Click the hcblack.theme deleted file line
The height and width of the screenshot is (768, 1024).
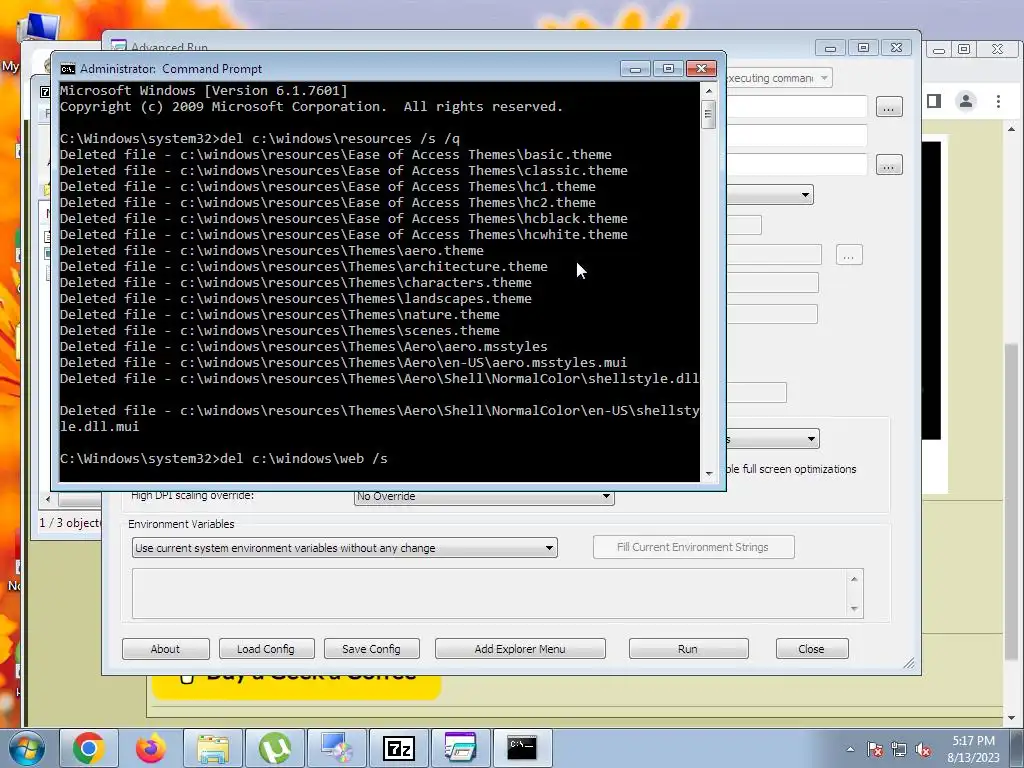coord(344,219)
